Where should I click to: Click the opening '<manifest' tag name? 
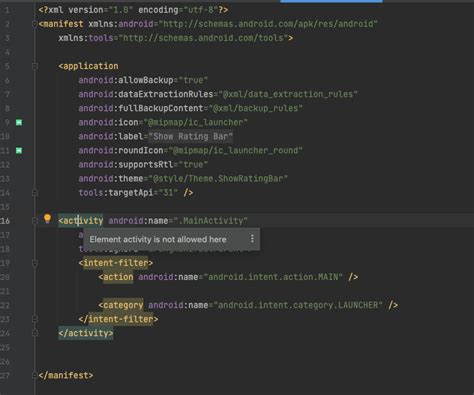click(x=61, y=24)
